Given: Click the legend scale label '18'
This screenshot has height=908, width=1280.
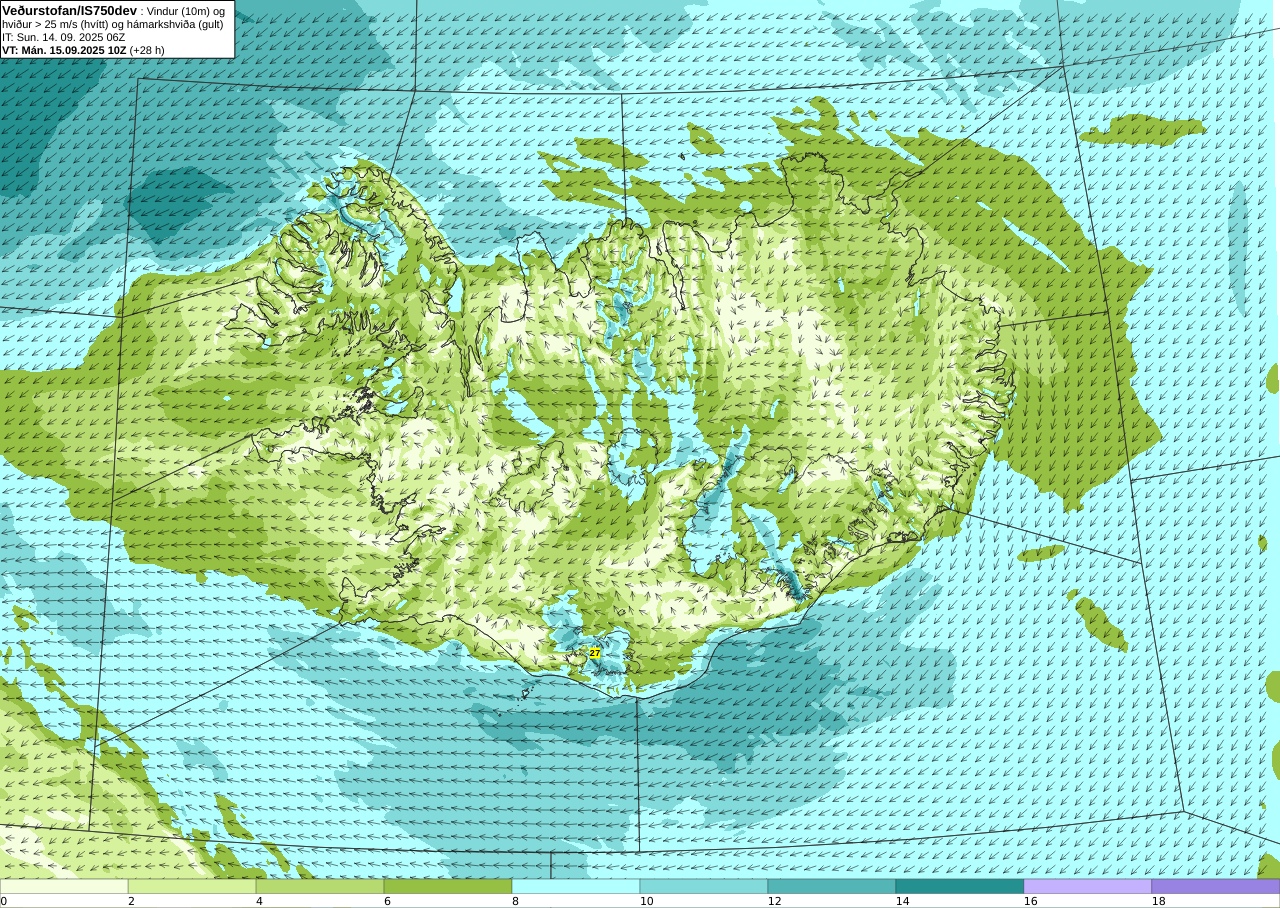Looking at the screenshot, I should coord(1158,901).
